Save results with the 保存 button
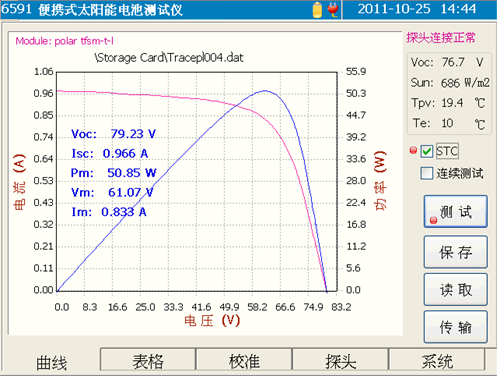Viewport: 500px width, 376px height. 456,252
